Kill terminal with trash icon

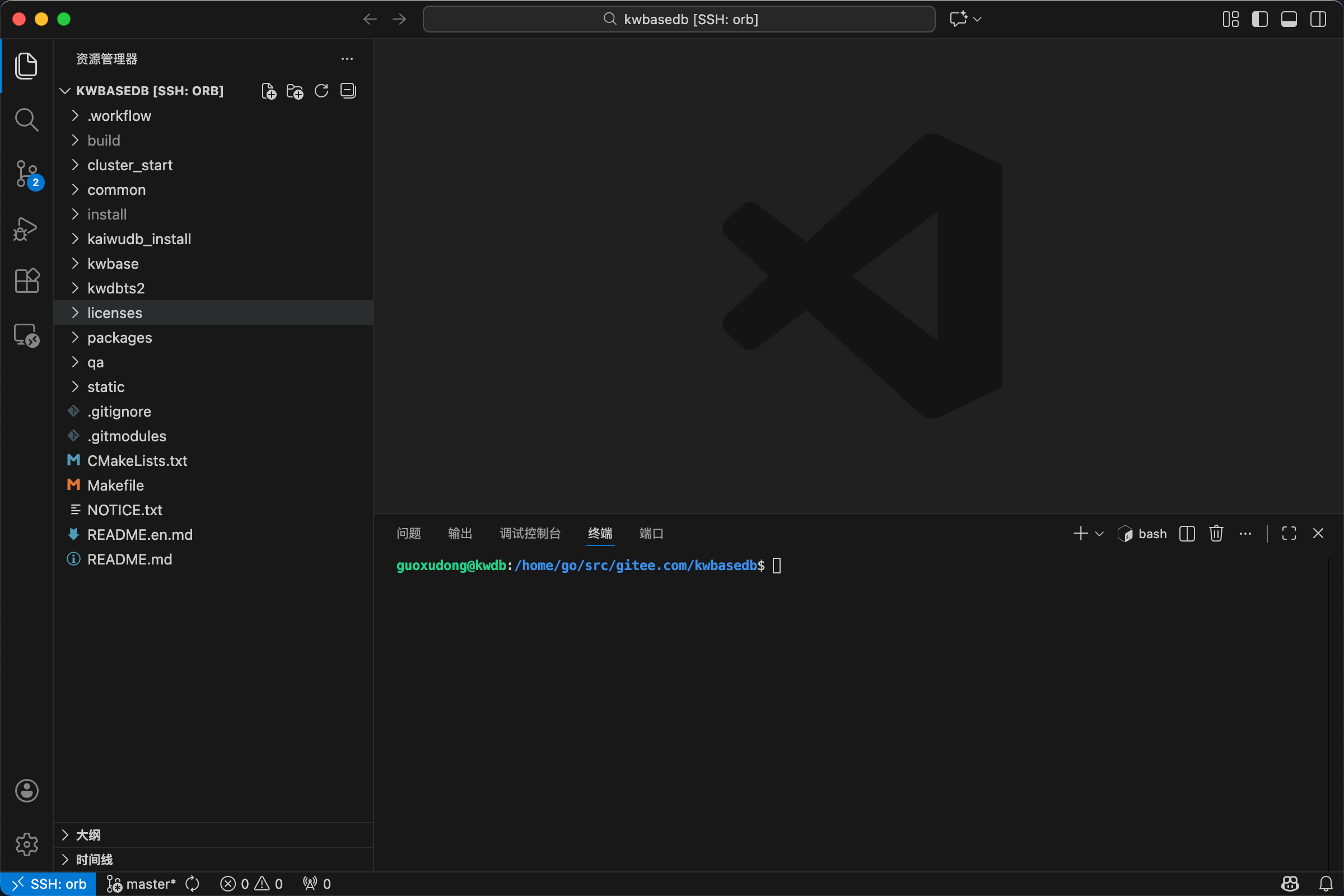1215,533
